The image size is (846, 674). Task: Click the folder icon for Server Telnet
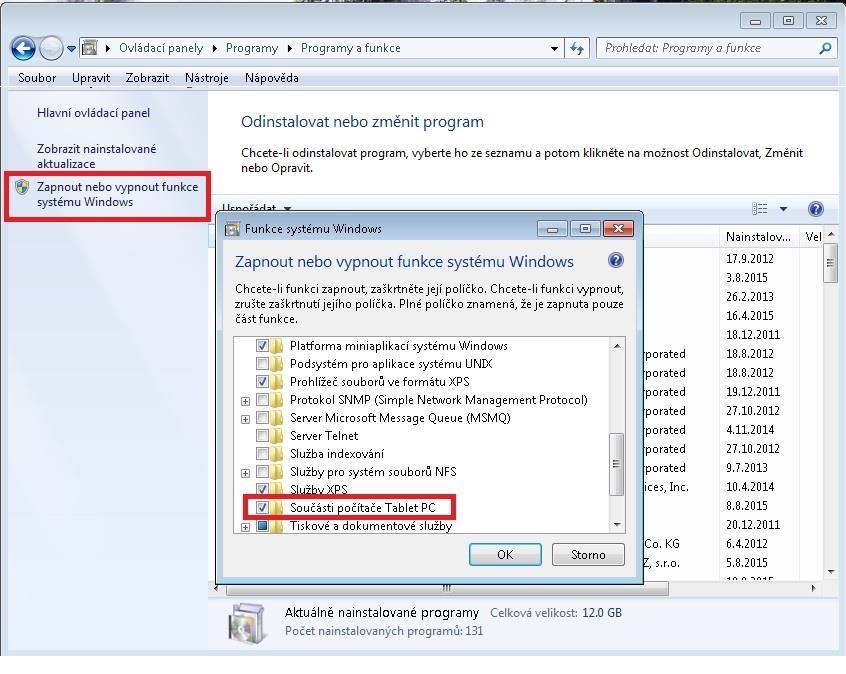click(277, 435)
